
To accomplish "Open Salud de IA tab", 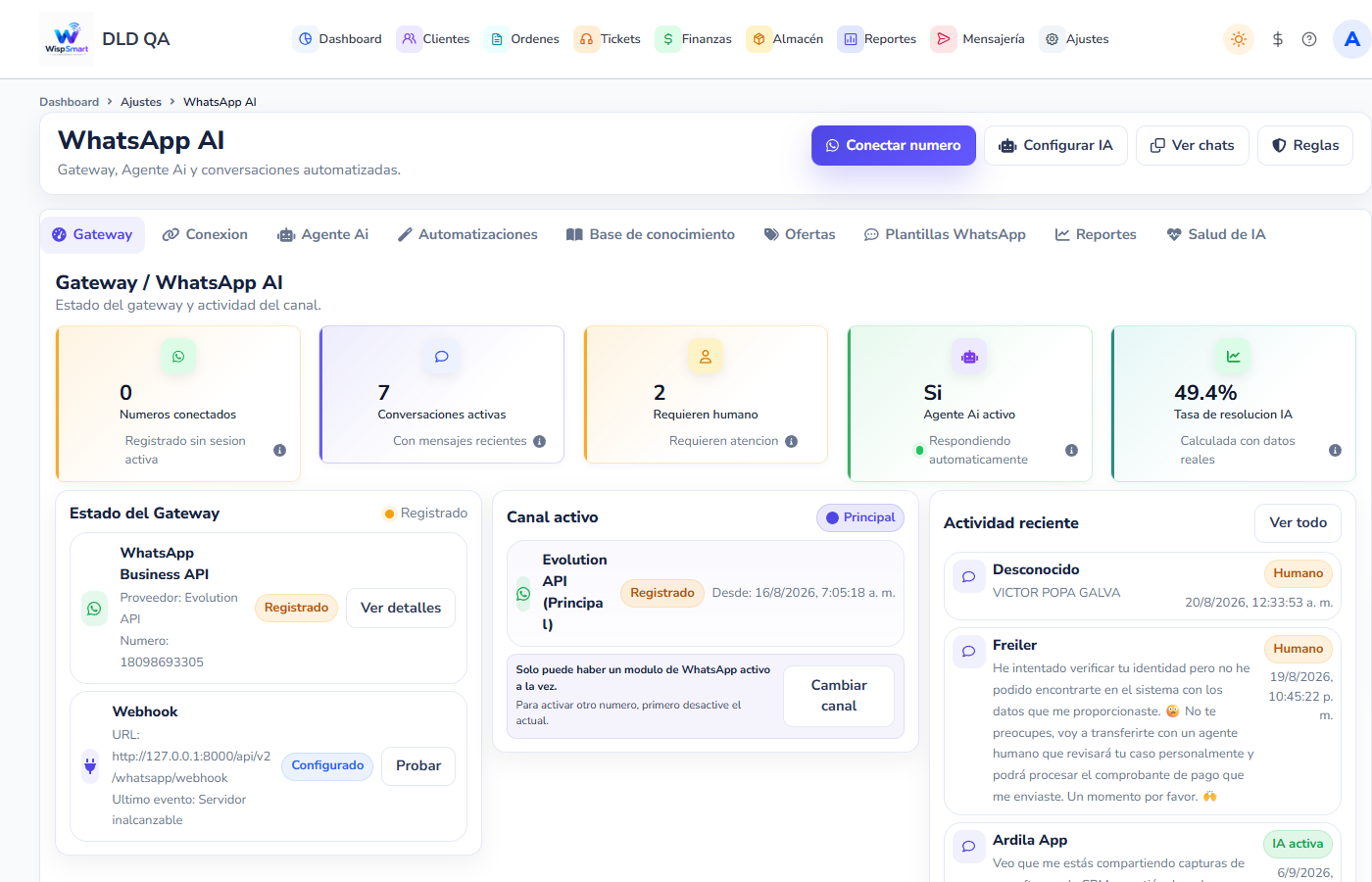I will pos(1216,235).
